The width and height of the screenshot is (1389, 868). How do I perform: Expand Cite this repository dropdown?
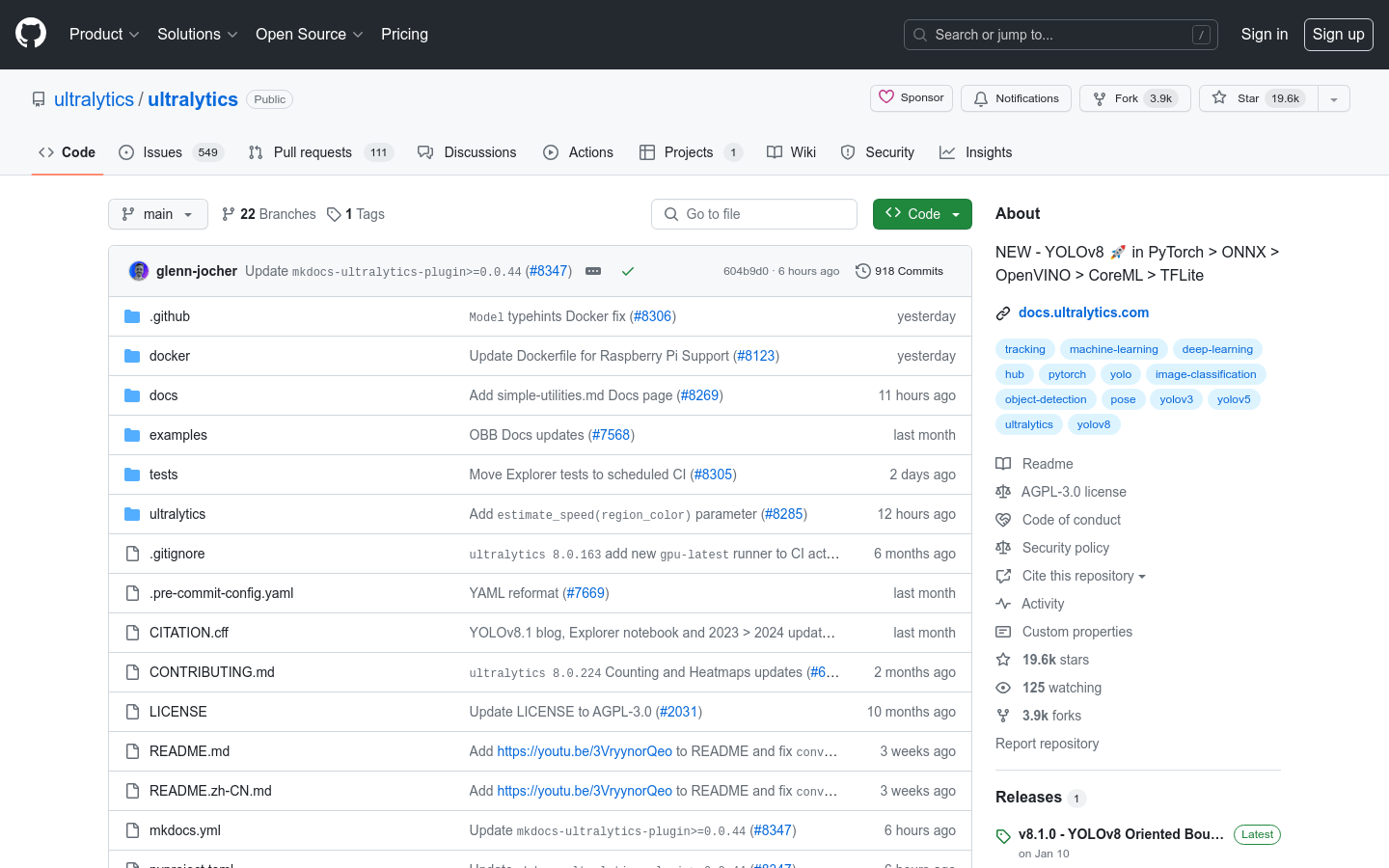tap(1083, 576)
